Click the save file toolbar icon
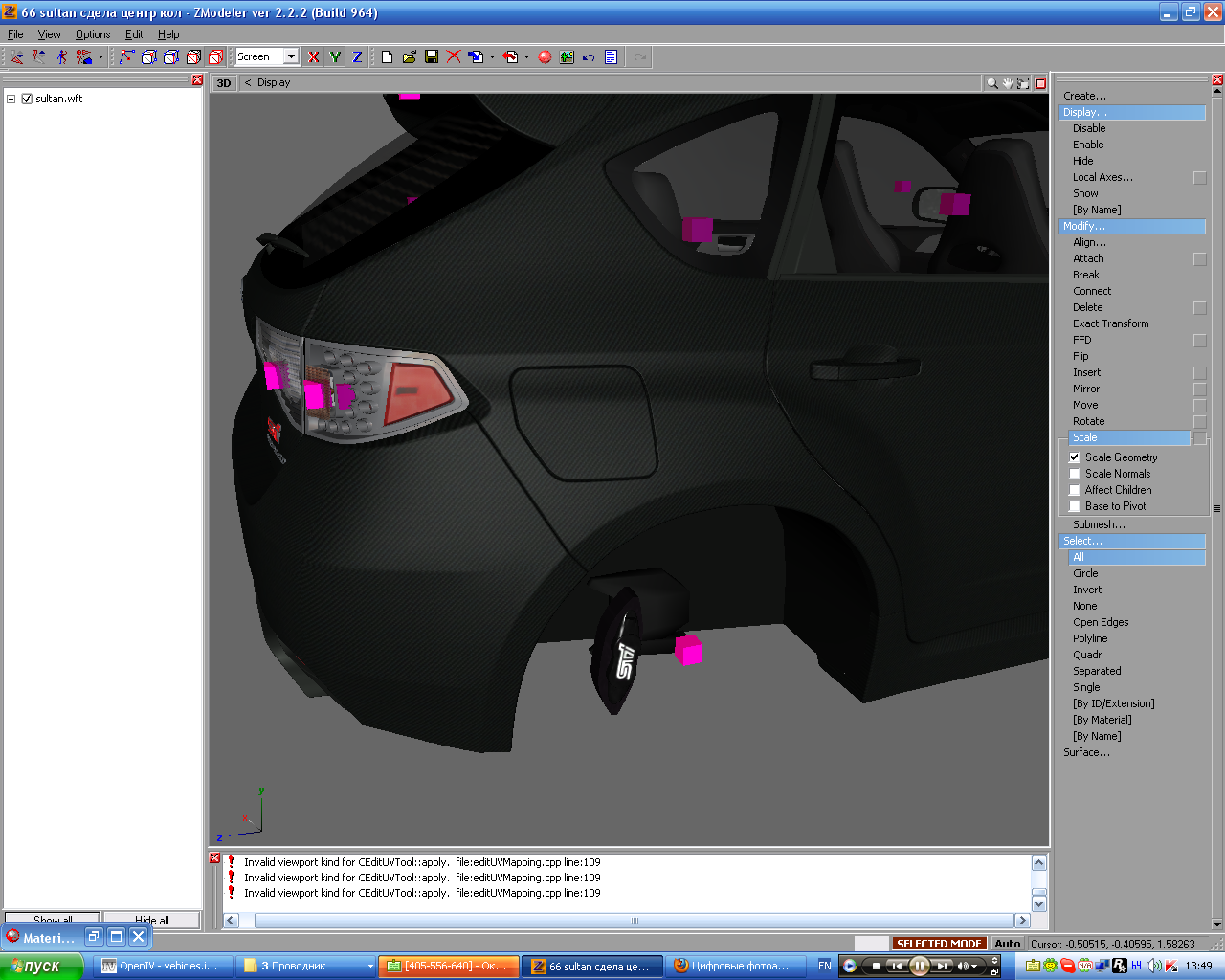Screen dimensions: 1225x980 [x=432, y=57]
